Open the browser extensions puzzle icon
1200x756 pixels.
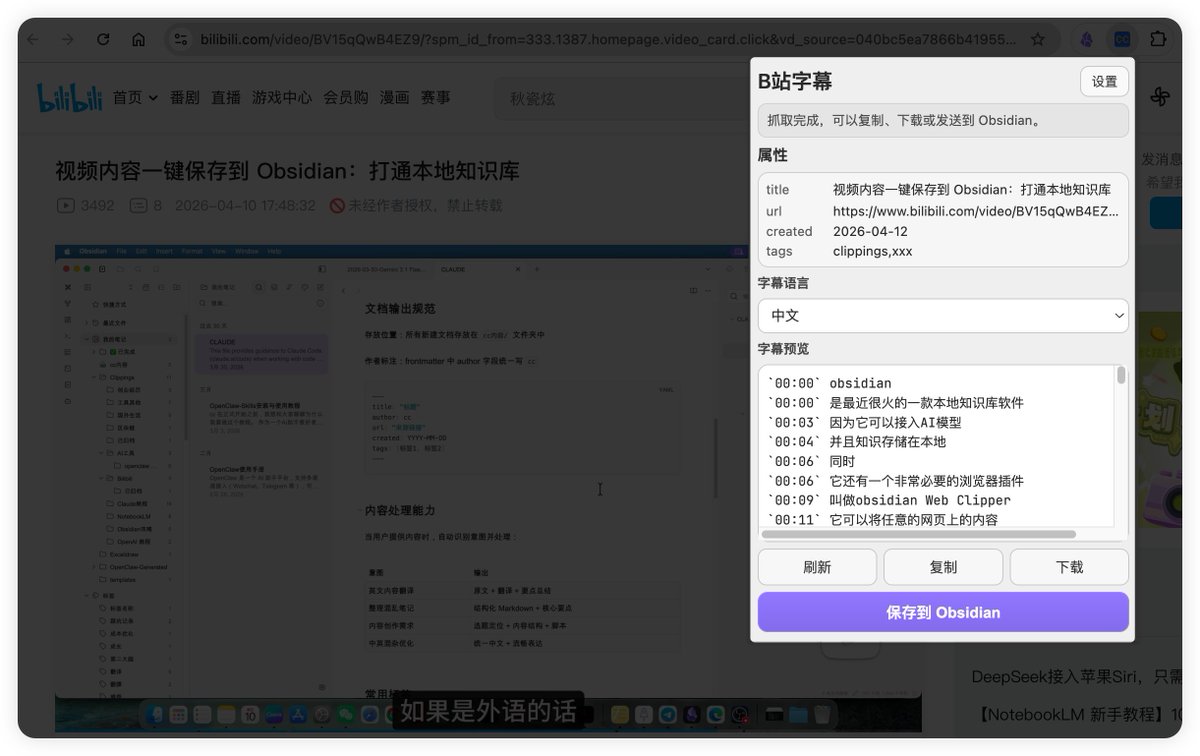coord(1158,39)
